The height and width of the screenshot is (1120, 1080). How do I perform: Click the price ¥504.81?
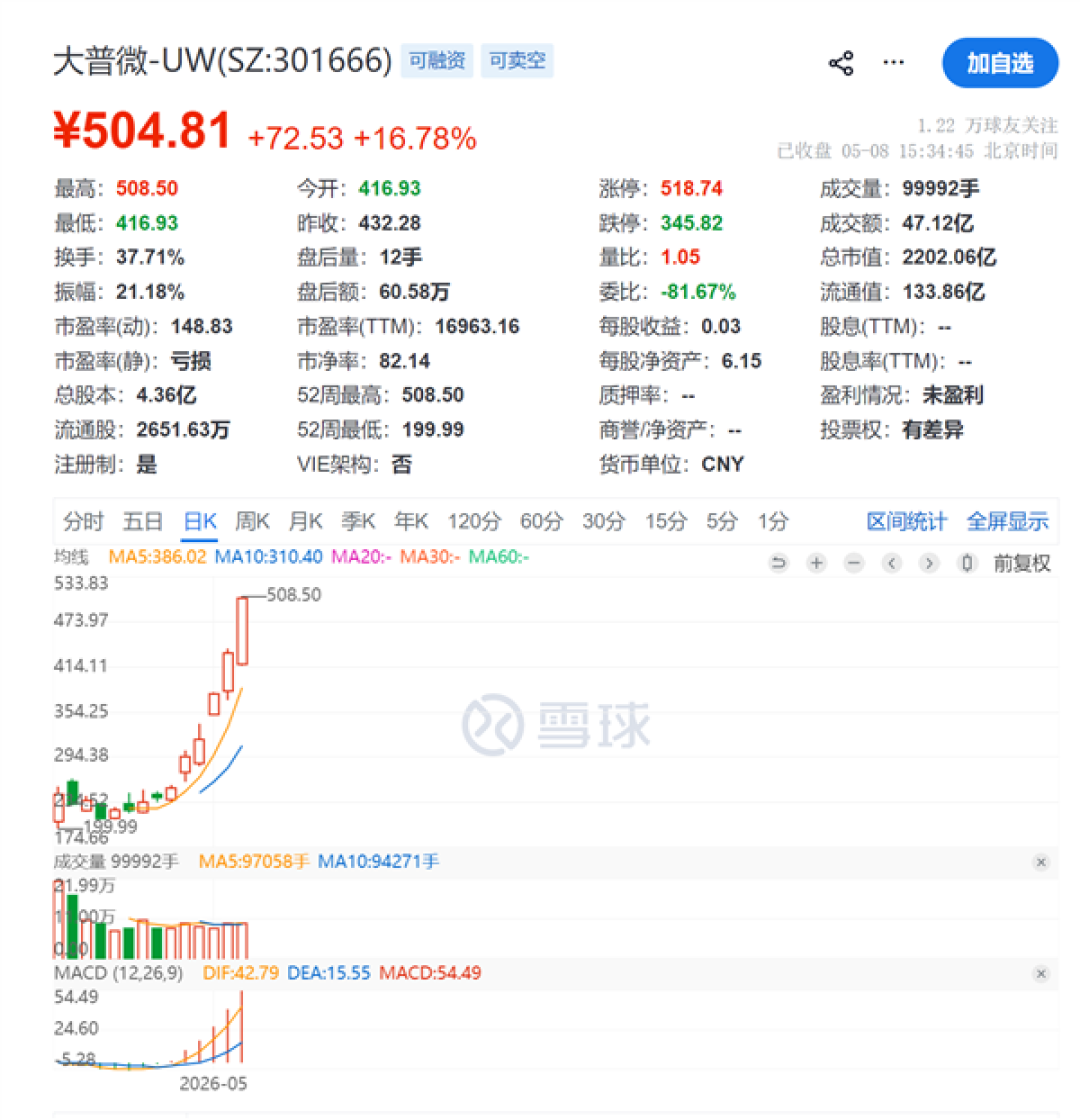pos(142,131)
